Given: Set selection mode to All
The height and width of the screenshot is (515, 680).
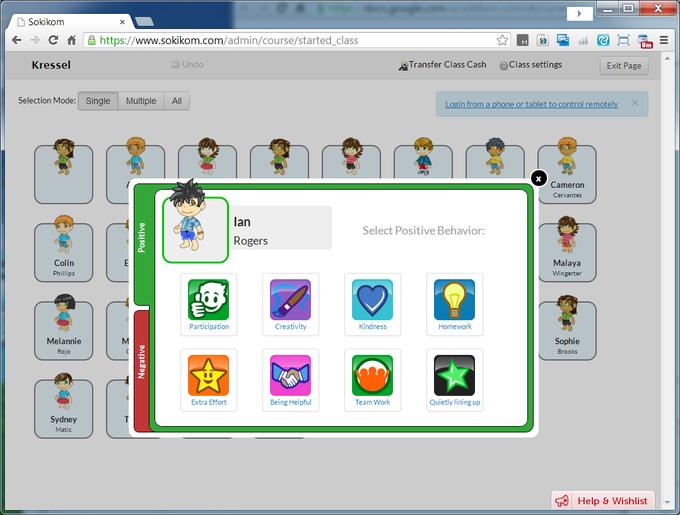Looking at the screenshot, I should [x=177, y=101].
